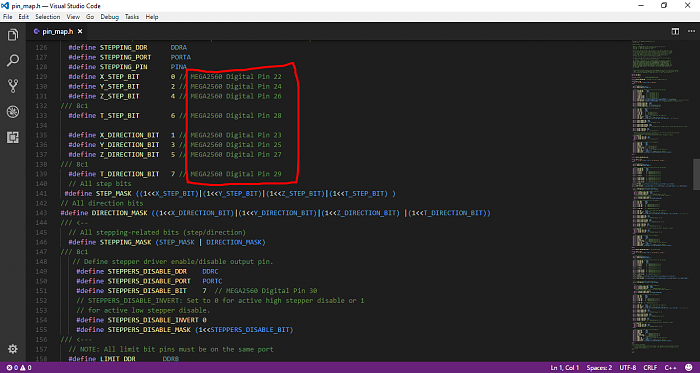The width and height of the screenshot is (700, 373).
Task: Open the Extensions view
Action: click(13, 137)
